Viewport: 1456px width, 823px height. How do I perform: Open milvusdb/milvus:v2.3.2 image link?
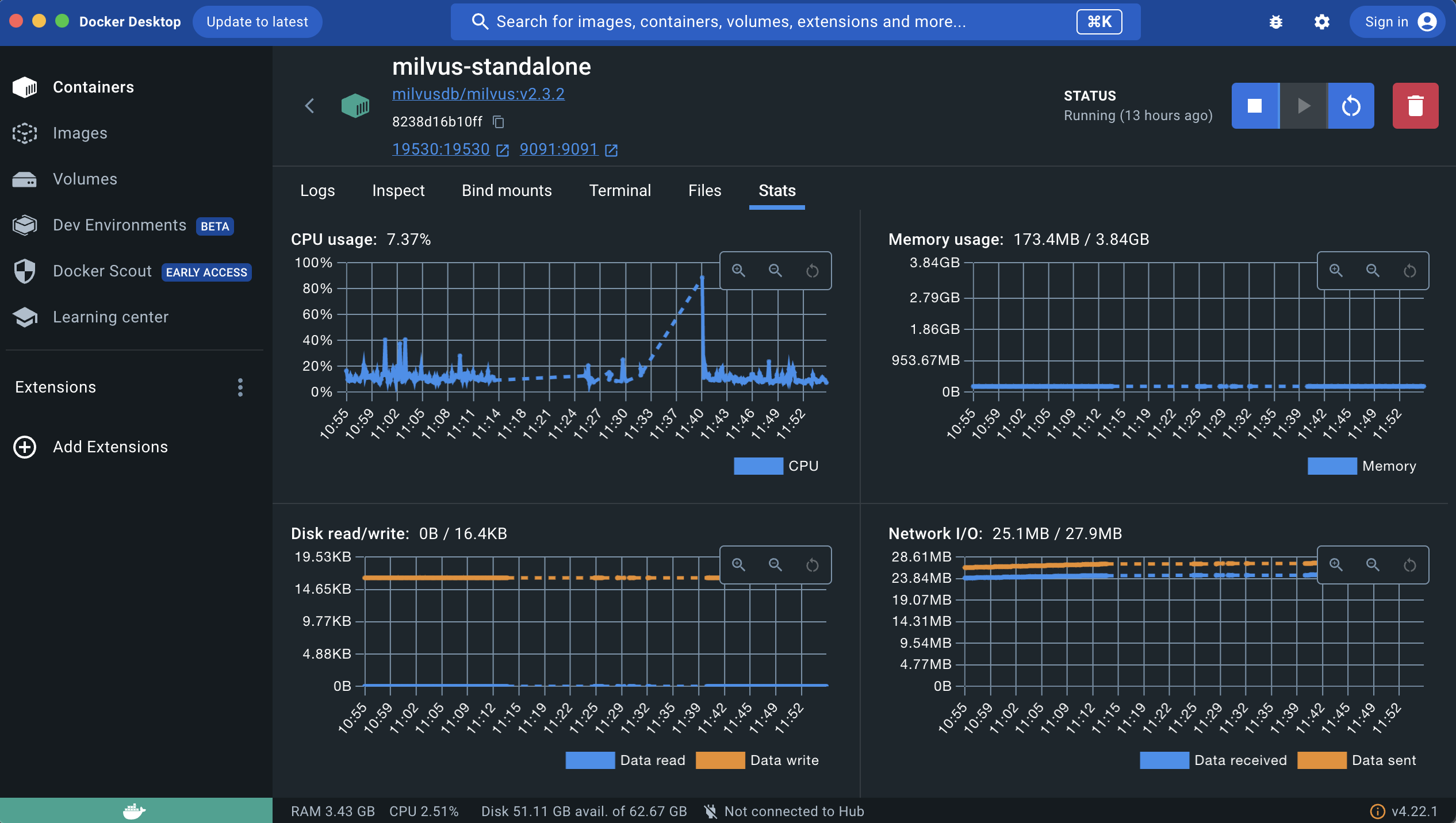[x=478, y=94]
